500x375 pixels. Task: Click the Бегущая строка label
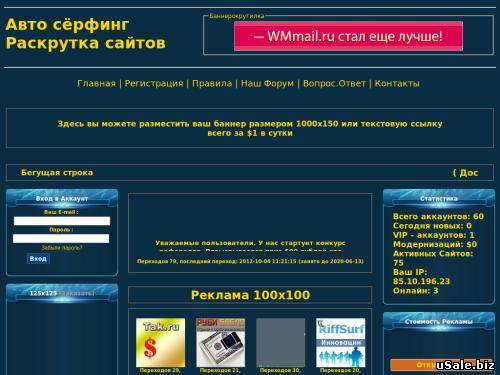pyautogui.click(x=57, y=173)
